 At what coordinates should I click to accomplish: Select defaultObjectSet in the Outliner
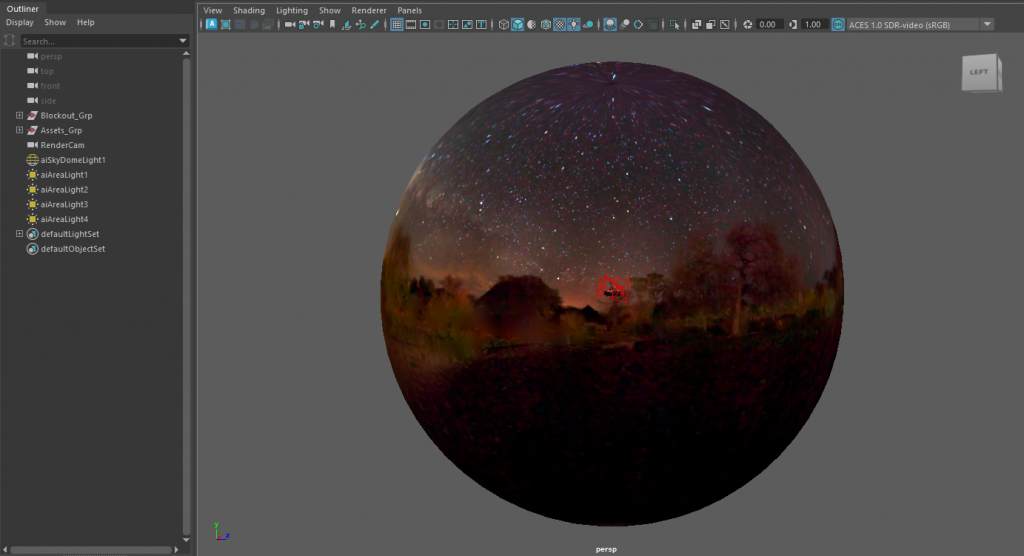point(72,248)
